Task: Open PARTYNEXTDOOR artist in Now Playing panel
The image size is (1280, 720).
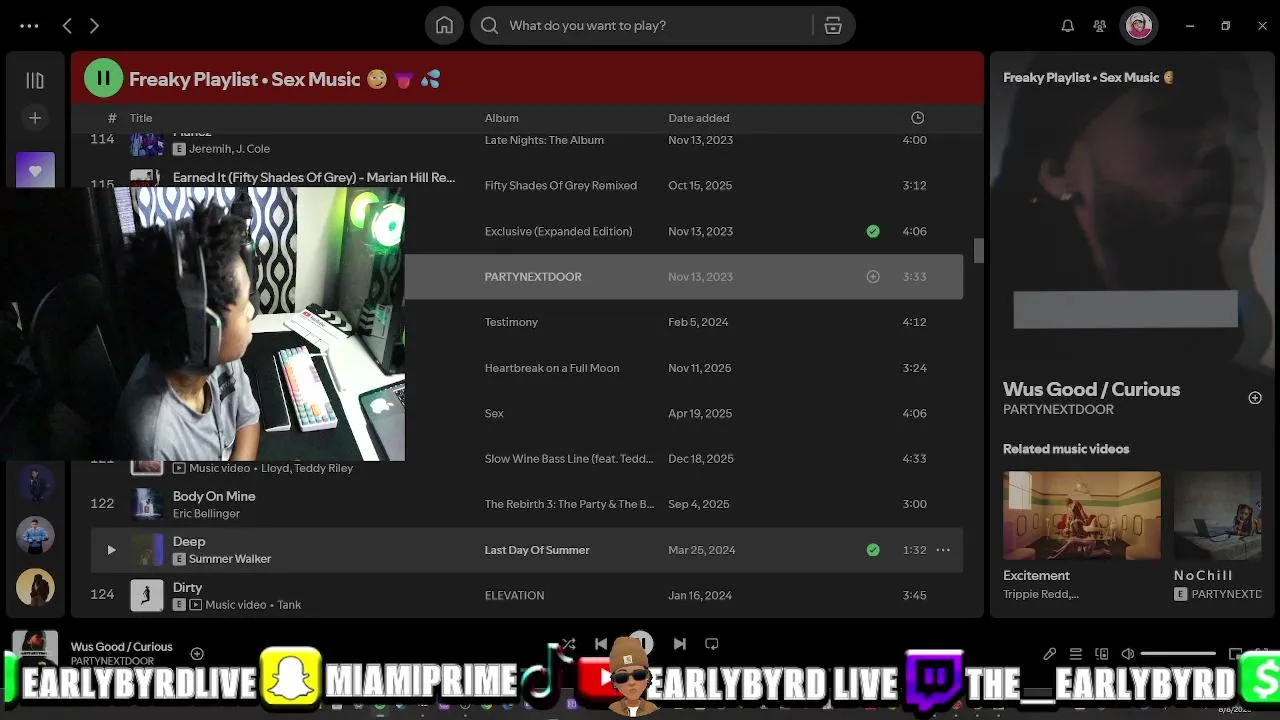Action: coord(1058,409)
